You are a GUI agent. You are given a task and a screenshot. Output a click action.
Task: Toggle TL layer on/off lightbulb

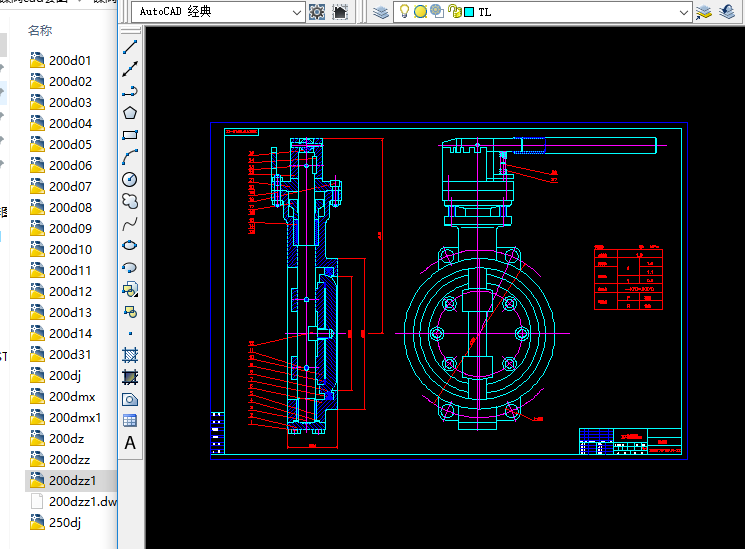(404, 12)
